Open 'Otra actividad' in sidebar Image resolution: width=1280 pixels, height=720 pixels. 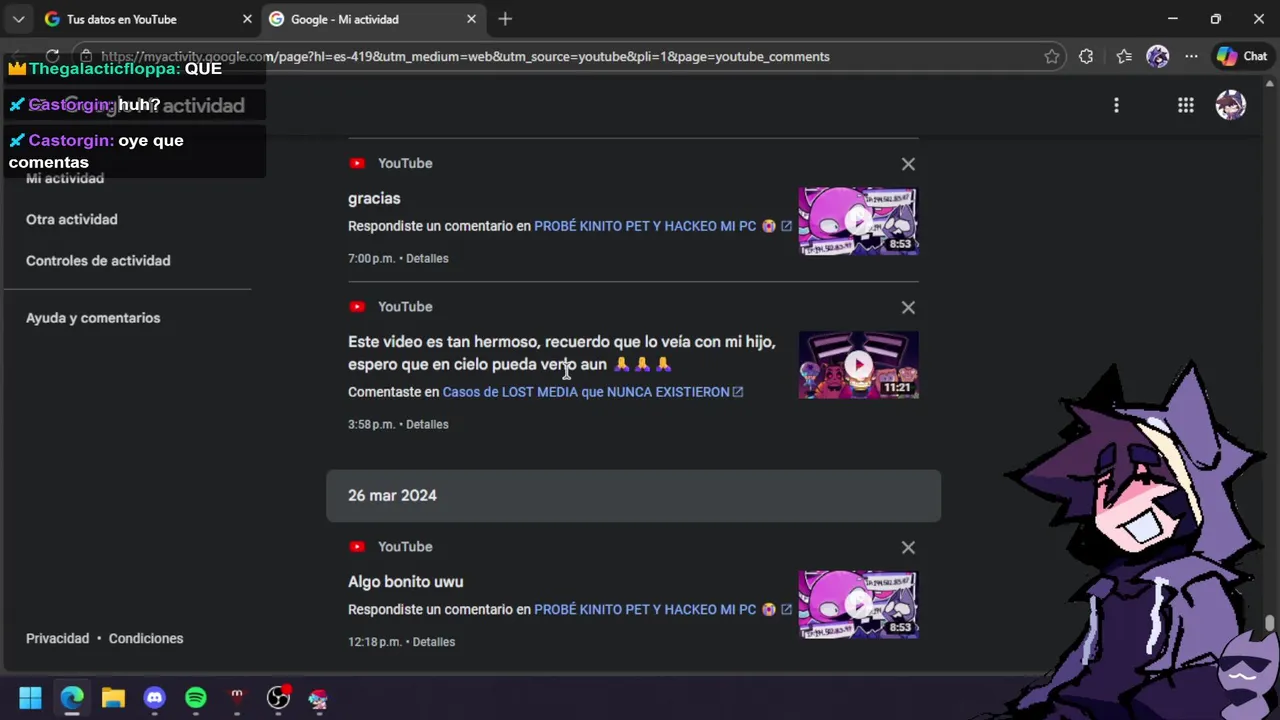pos(72,219)
